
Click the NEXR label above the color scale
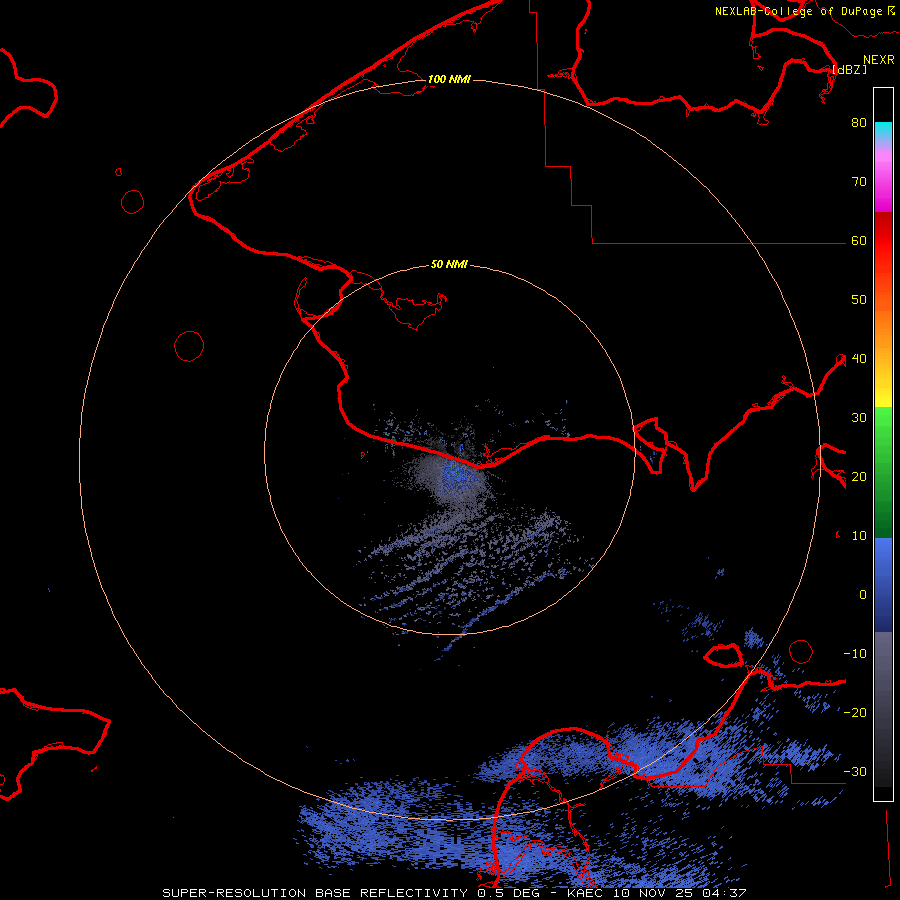click(x=879, y=60)
